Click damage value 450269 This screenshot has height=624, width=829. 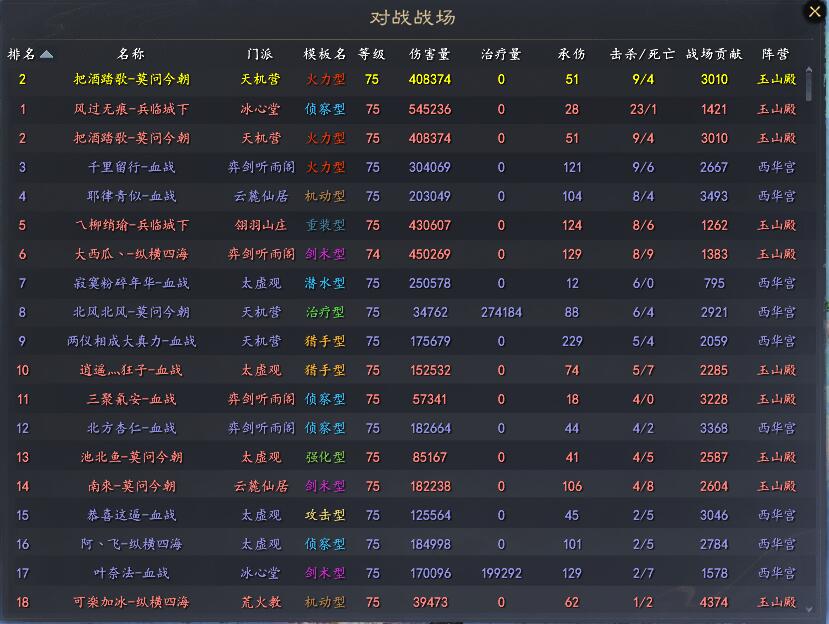(x=429, y=254)
